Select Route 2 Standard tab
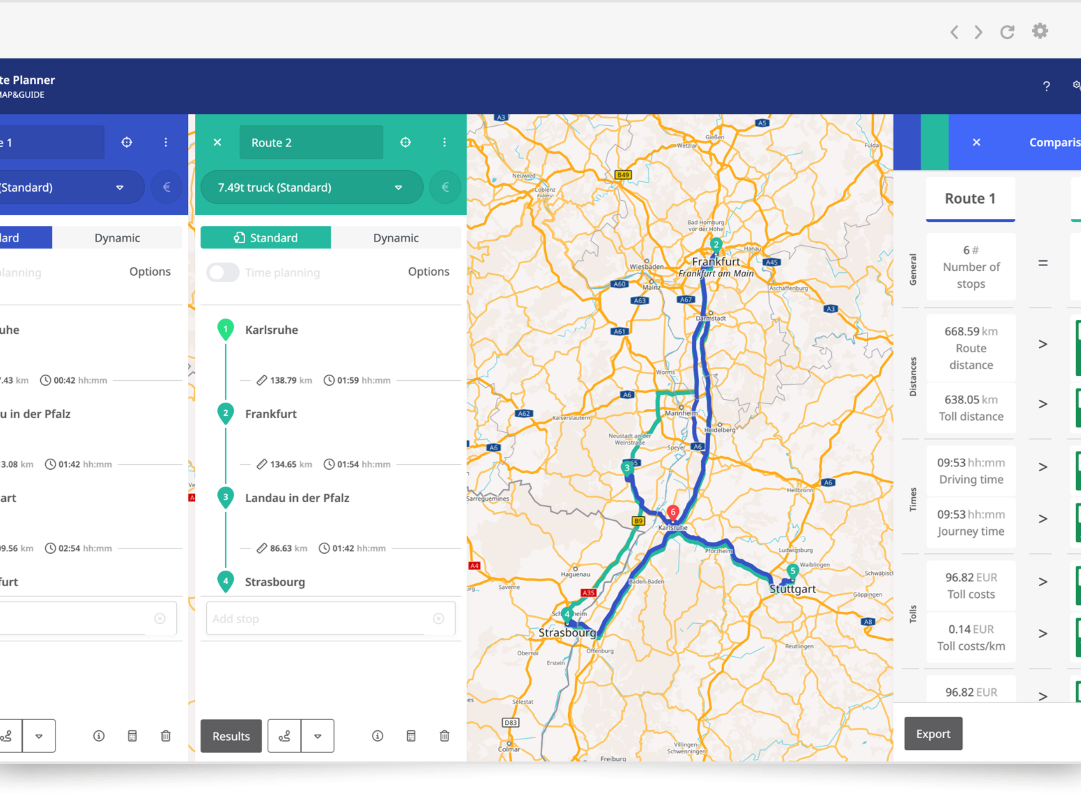This screenshot has width=1081, height=811. coord(265,237)
